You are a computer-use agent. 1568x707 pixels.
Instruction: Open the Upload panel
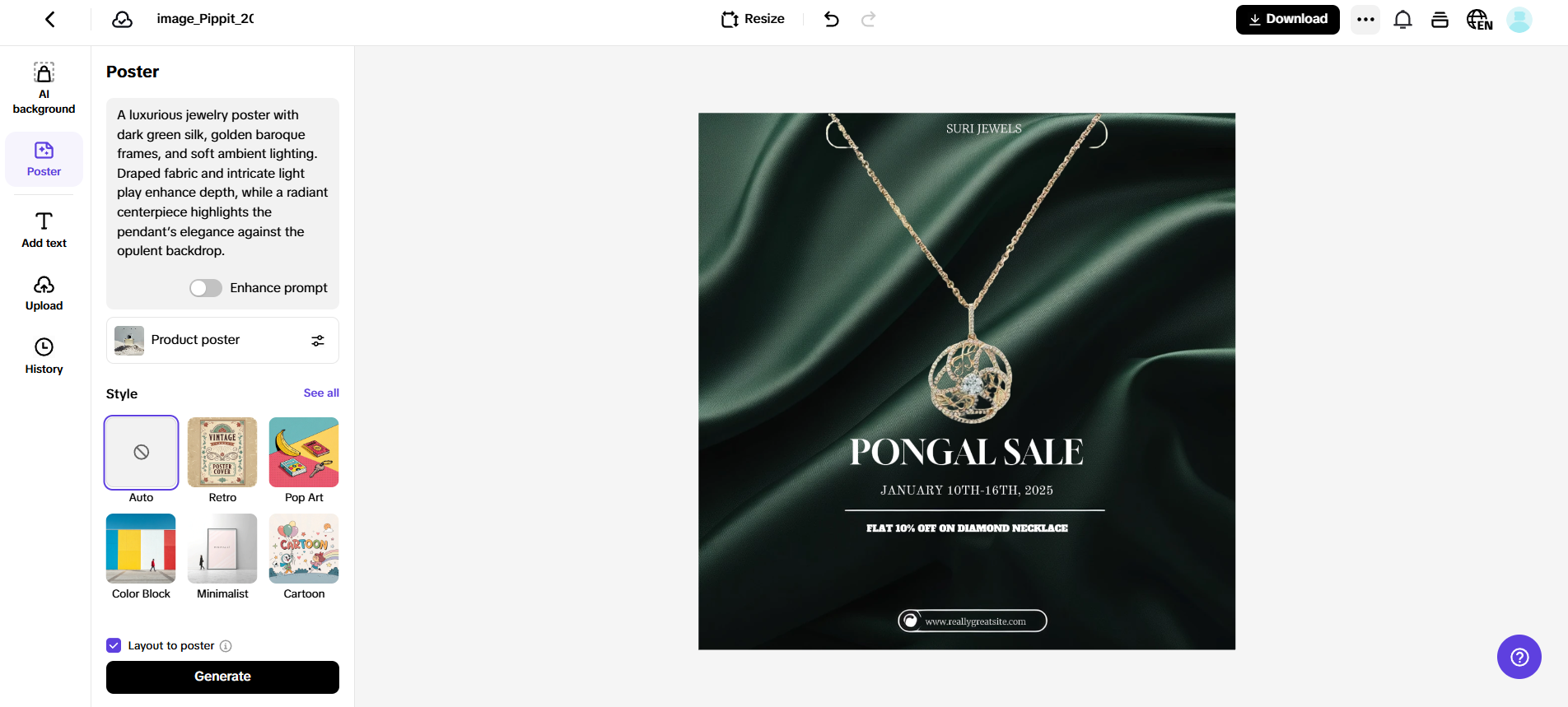[x=44, y=293]
